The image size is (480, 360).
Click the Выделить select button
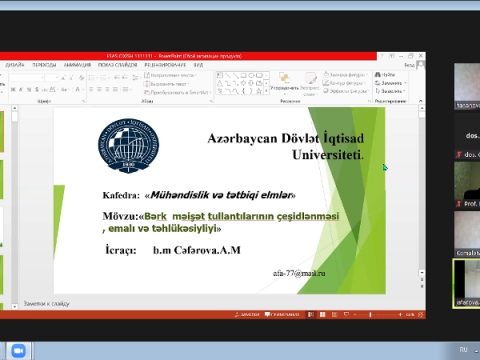click(x=390, y=91)
